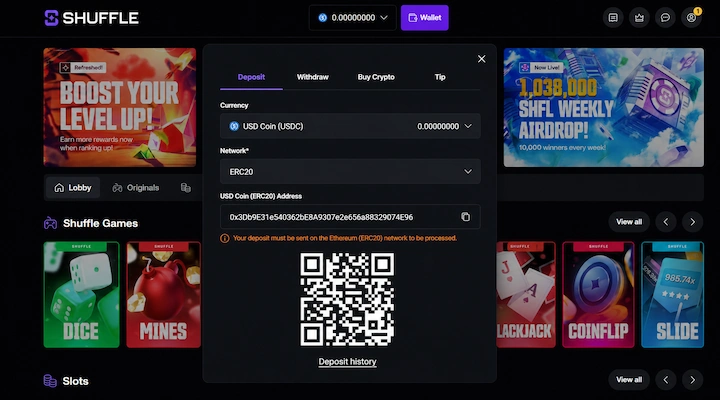Image resolution: width=720 pixels, height=400 pixels.
Task: Click View all for Slots
Action: pos(629,380)
